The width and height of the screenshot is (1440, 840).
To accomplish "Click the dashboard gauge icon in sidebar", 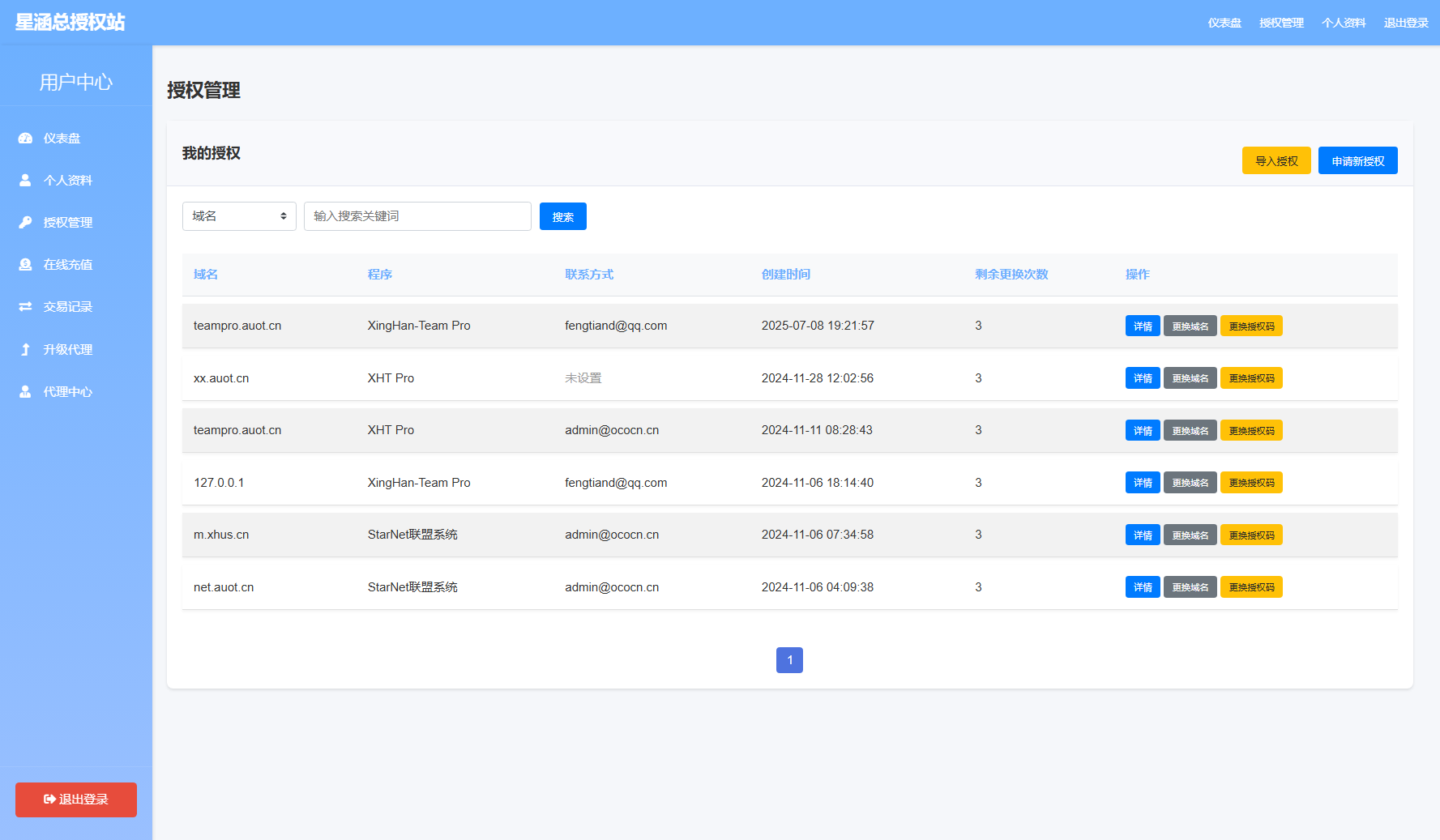I will (x=25, y=139).
